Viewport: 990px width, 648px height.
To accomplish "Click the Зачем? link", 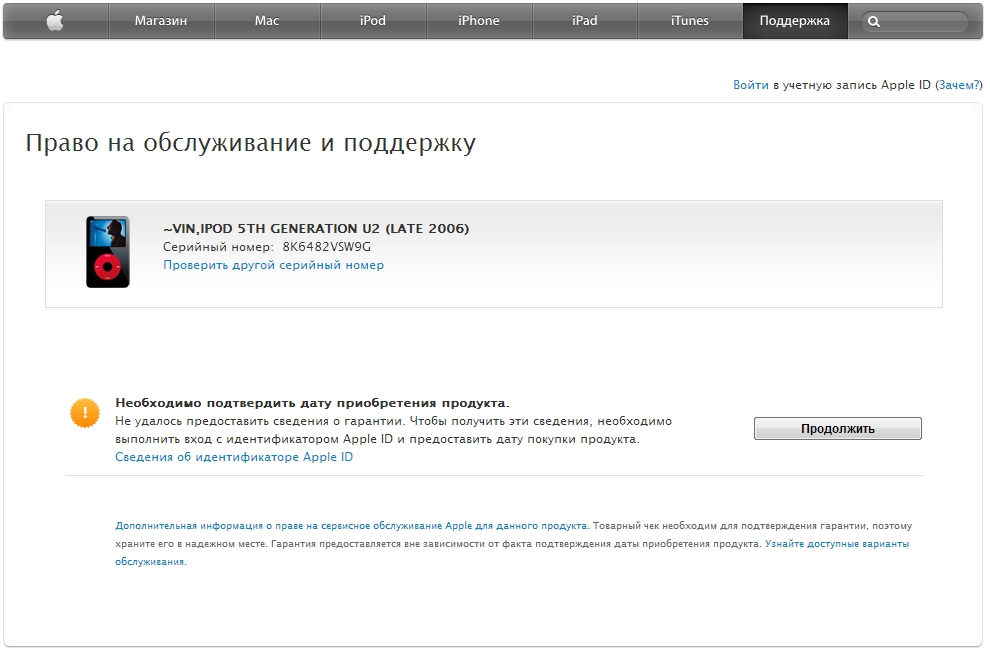I will pos(958,85).
